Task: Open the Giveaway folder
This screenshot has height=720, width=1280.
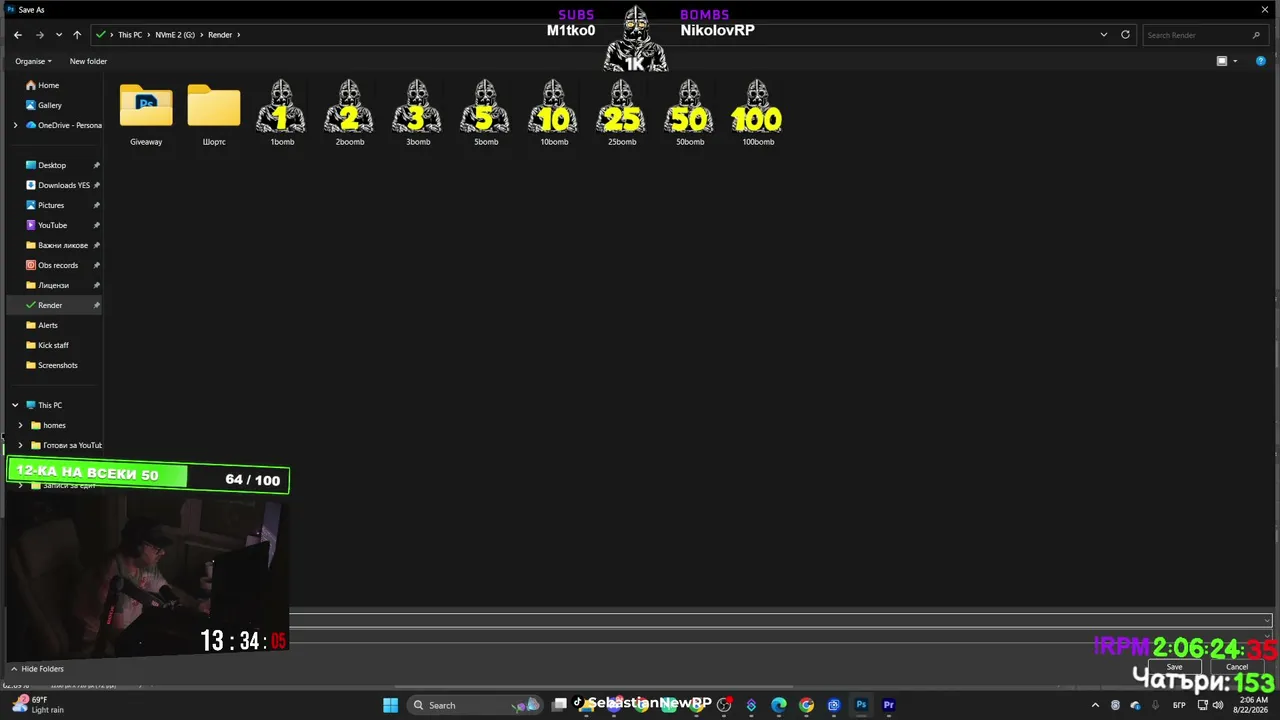Action: 146,115
